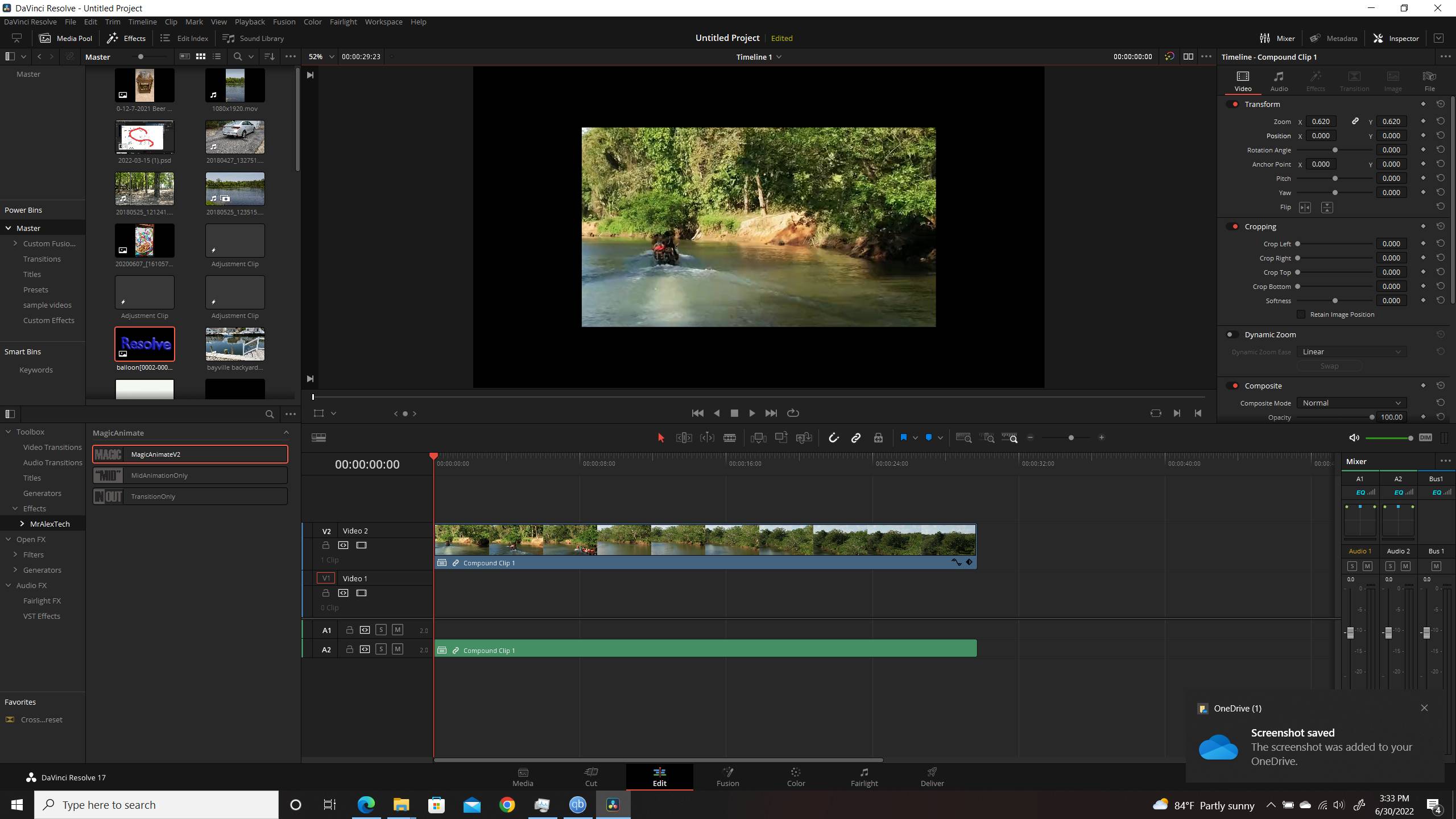Flip image vertically in Inspector
Screen dimensions: 1456x819
(x=1327, y=208)
